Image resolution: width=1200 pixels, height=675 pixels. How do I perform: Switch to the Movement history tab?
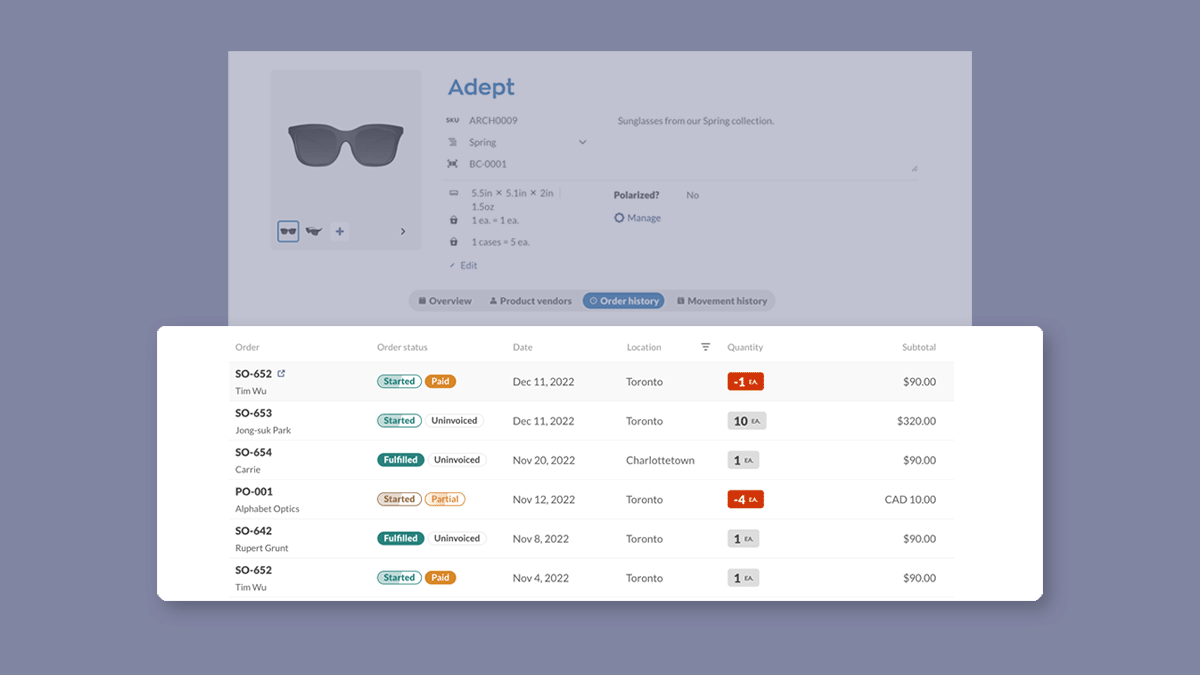[x=722, y=300]
